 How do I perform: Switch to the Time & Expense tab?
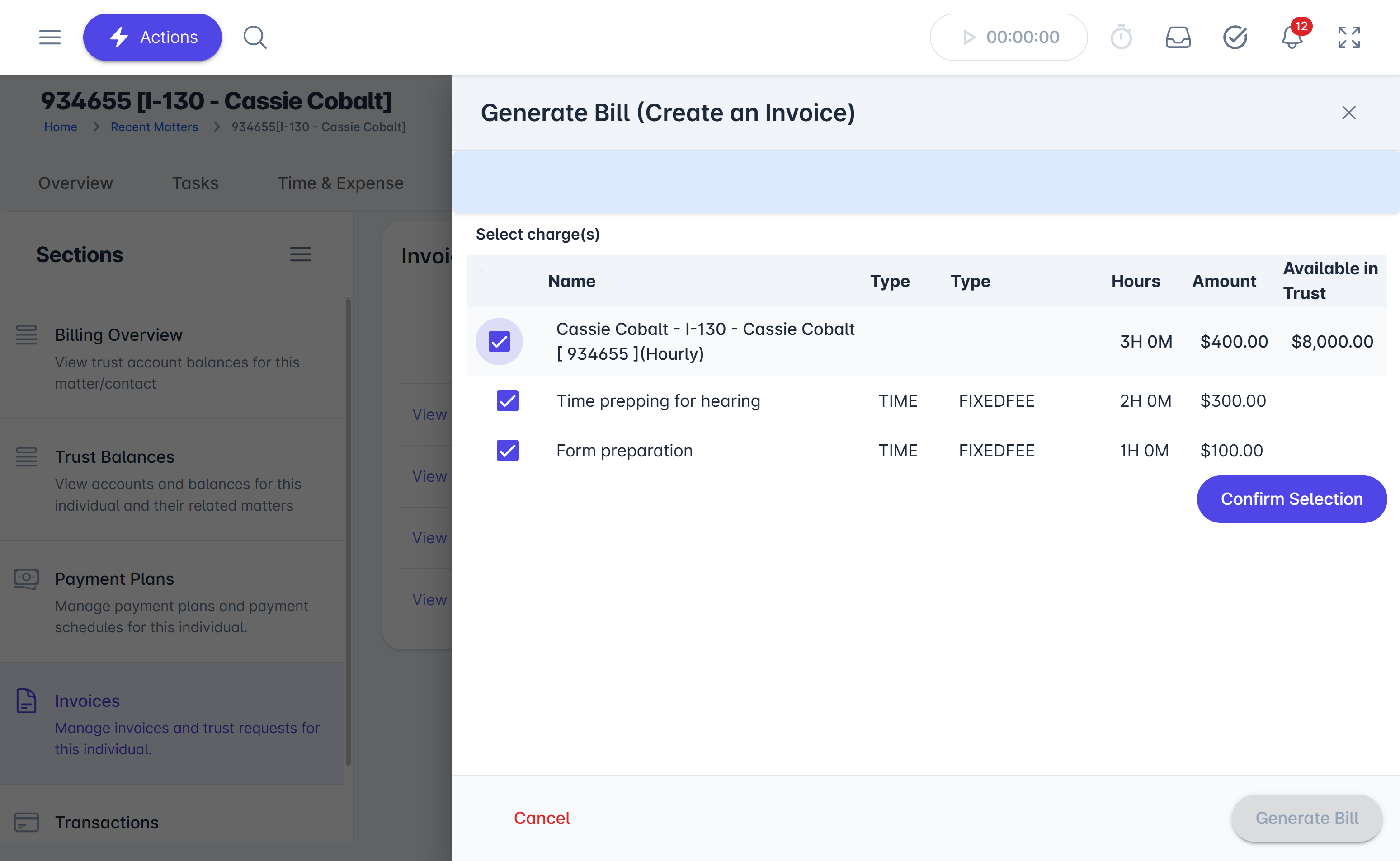click(x=340, y=183)
